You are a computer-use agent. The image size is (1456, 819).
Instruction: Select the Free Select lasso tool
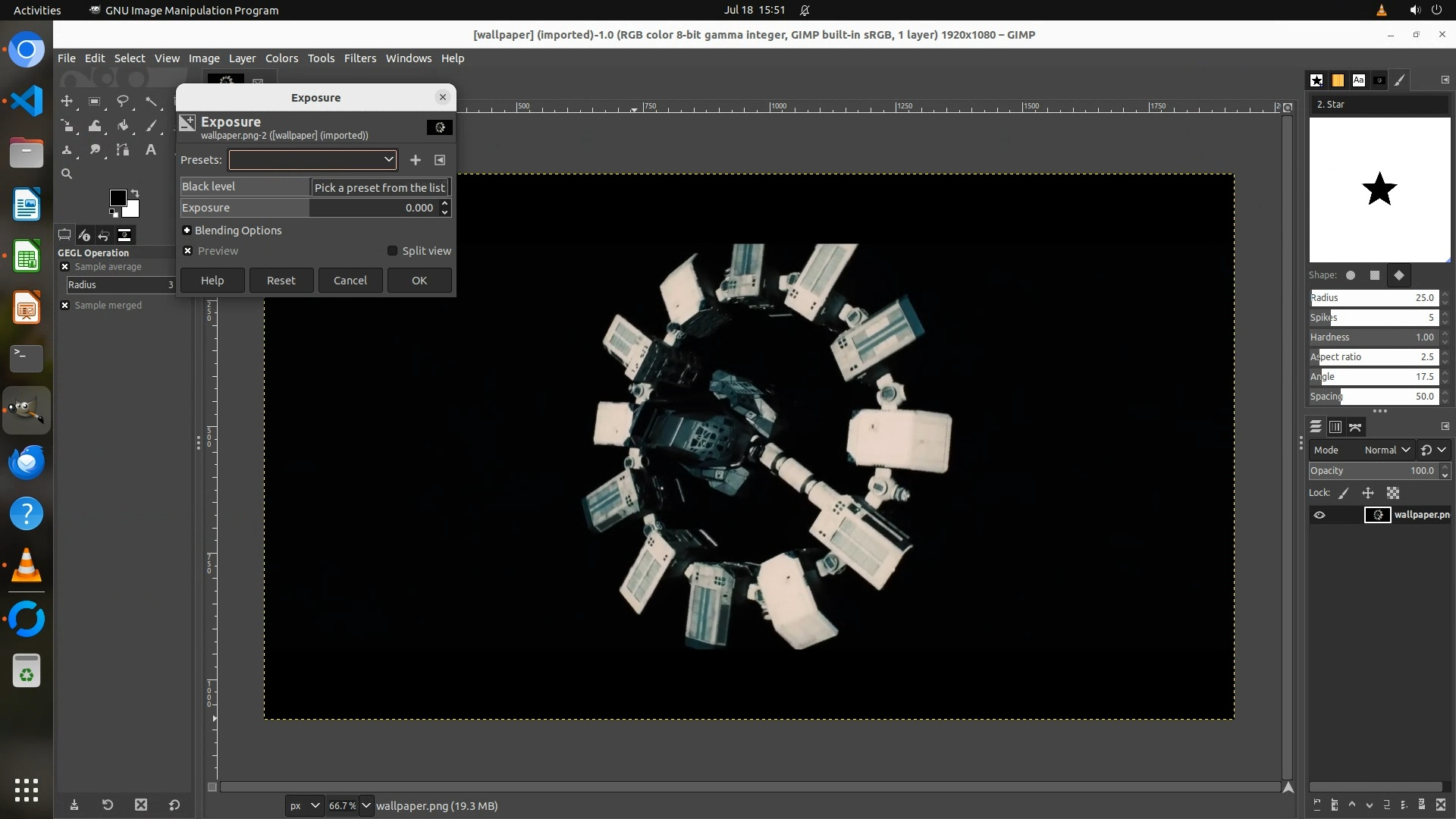tap(123, 102)
